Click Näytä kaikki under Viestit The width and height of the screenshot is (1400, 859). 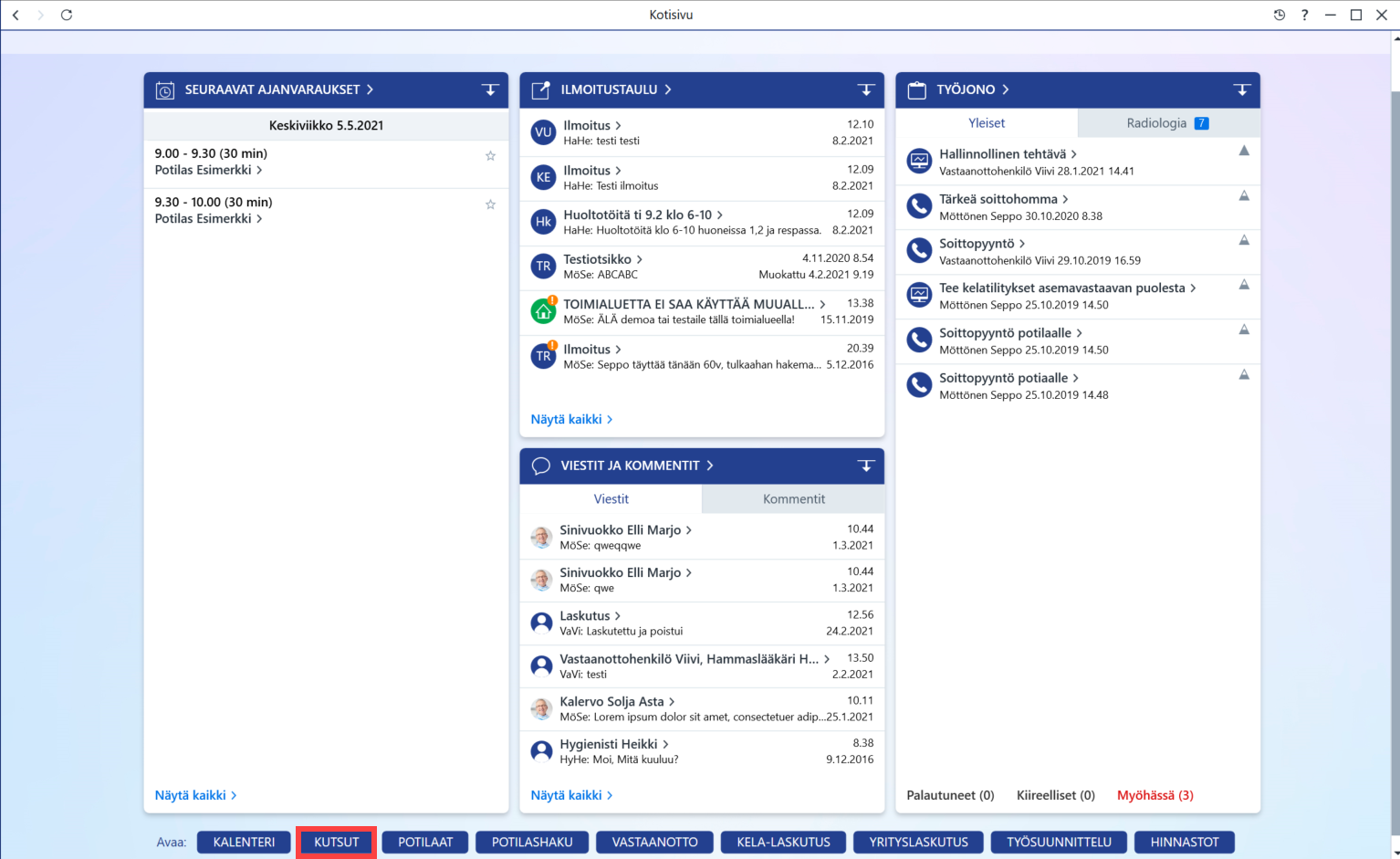(571, 795)
